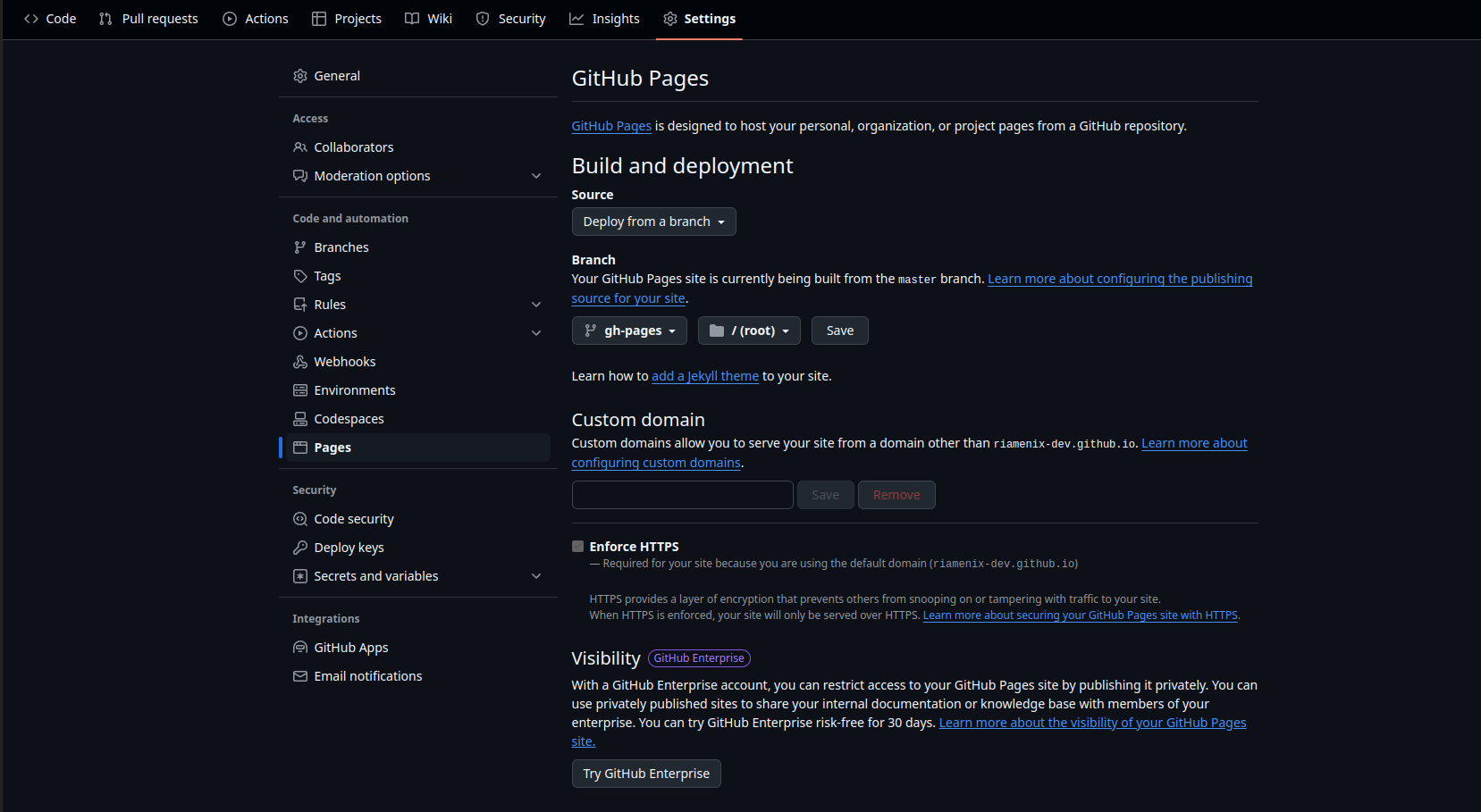Go to the Projects tab

347,19
